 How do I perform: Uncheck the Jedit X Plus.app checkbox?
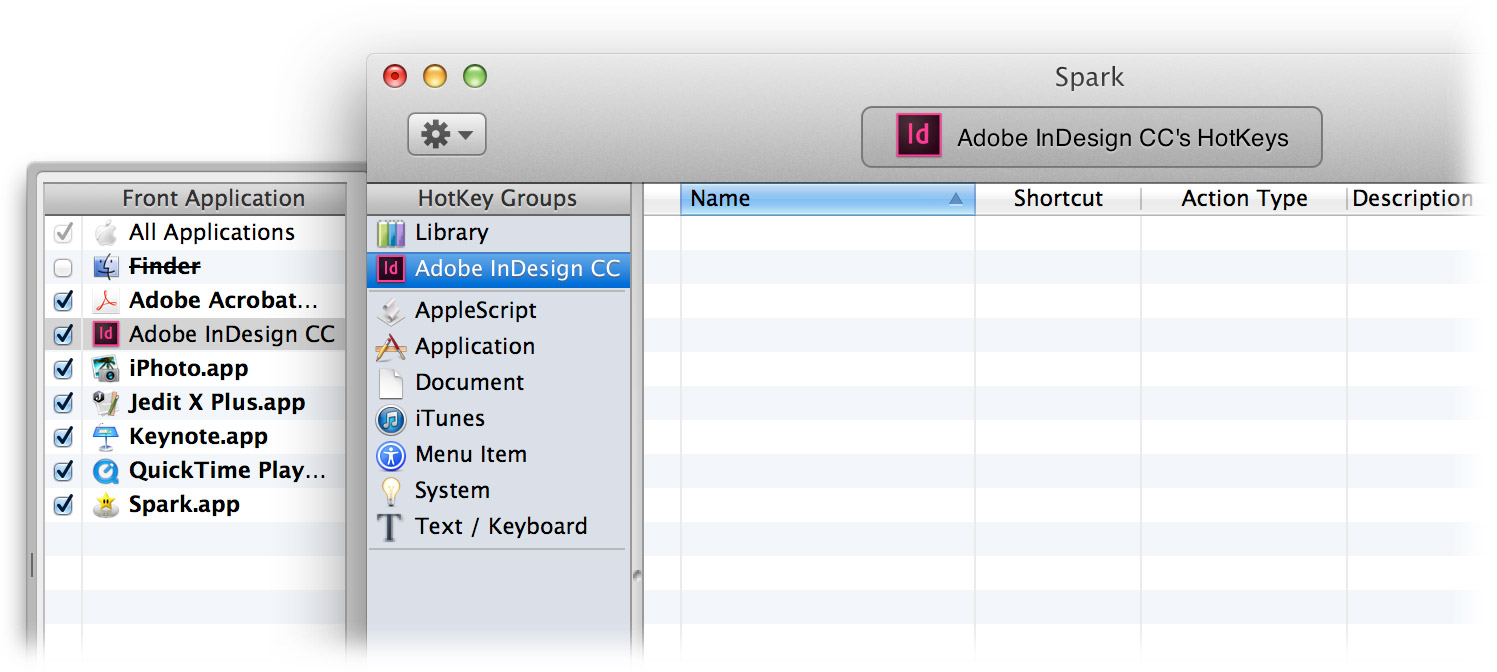[63, 403]
